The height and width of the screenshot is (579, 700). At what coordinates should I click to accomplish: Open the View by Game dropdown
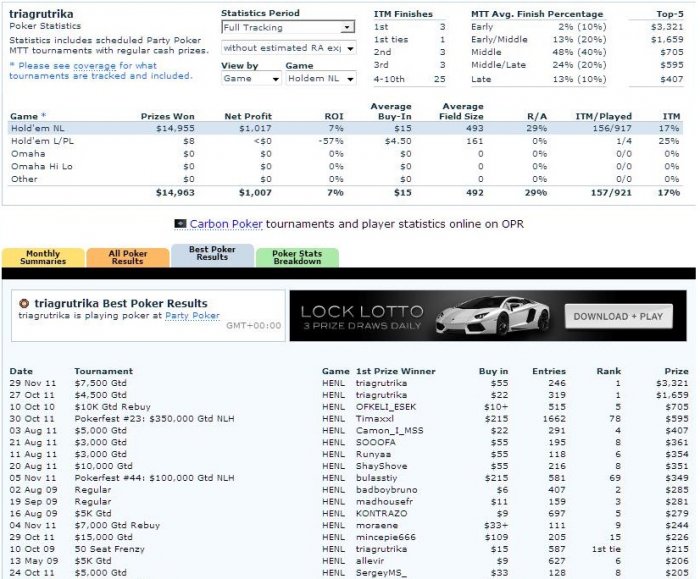(x=251, y=79)
